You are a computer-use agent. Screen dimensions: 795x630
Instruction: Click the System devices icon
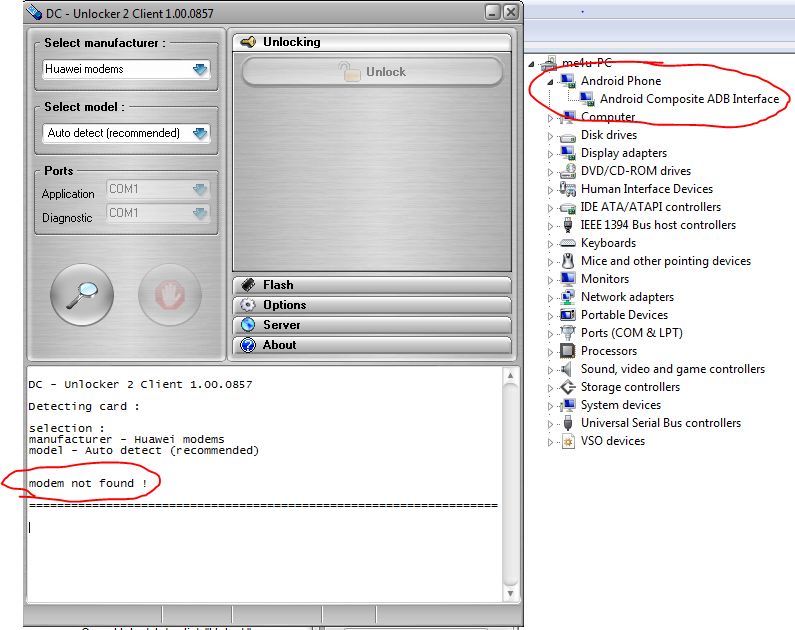pos(568,405)
